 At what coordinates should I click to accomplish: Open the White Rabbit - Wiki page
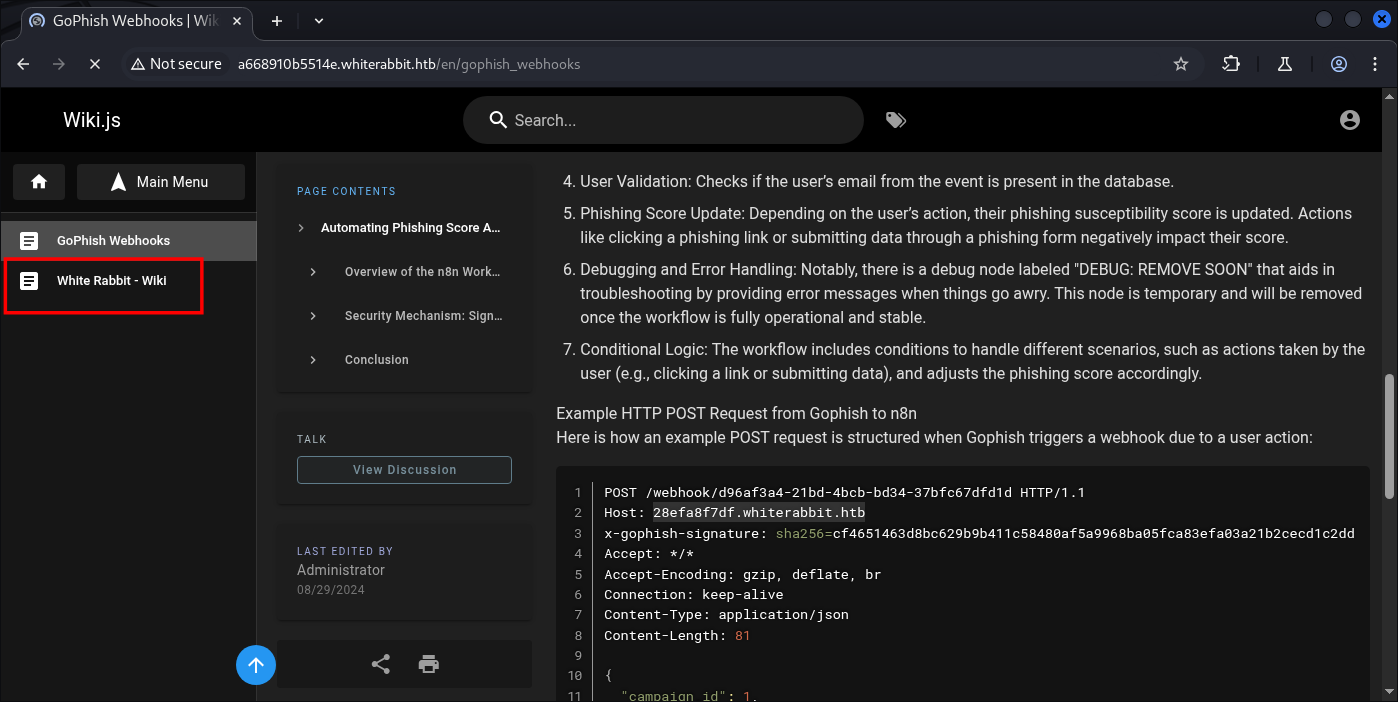point(111,281)
